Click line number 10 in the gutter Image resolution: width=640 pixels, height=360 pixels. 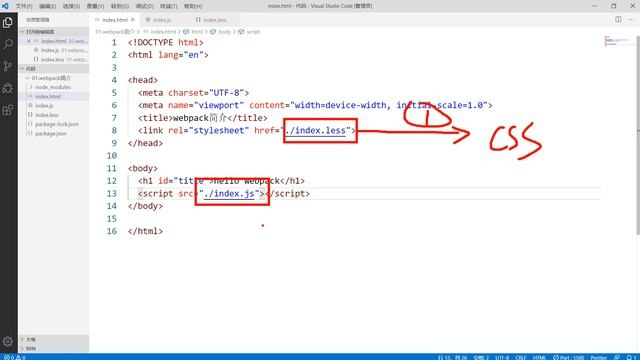[111, 156]
